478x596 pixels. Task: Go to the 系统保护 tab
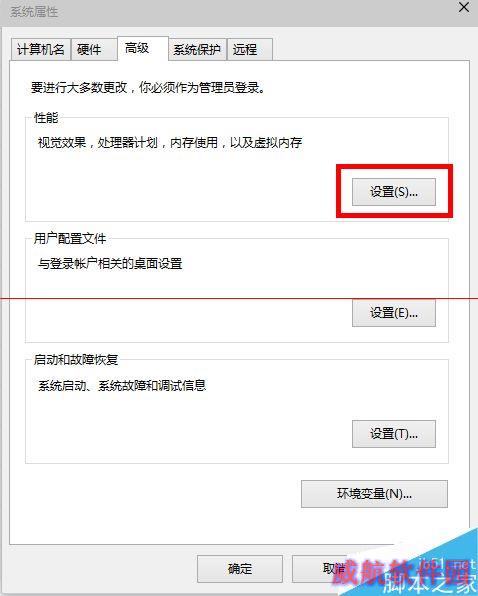point(198,49)
